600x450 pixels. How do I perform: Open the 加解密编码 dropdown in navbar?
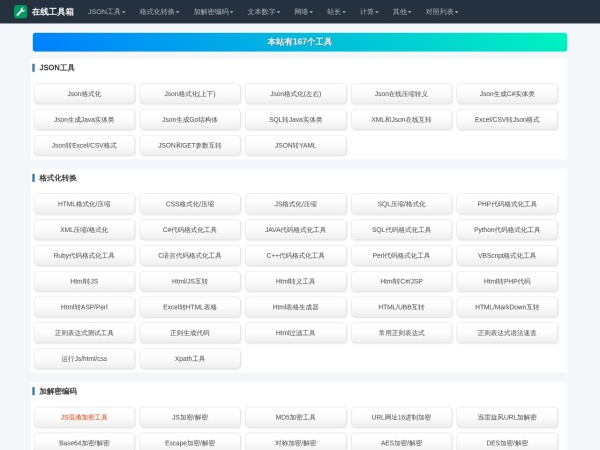(x=213, y=12)
